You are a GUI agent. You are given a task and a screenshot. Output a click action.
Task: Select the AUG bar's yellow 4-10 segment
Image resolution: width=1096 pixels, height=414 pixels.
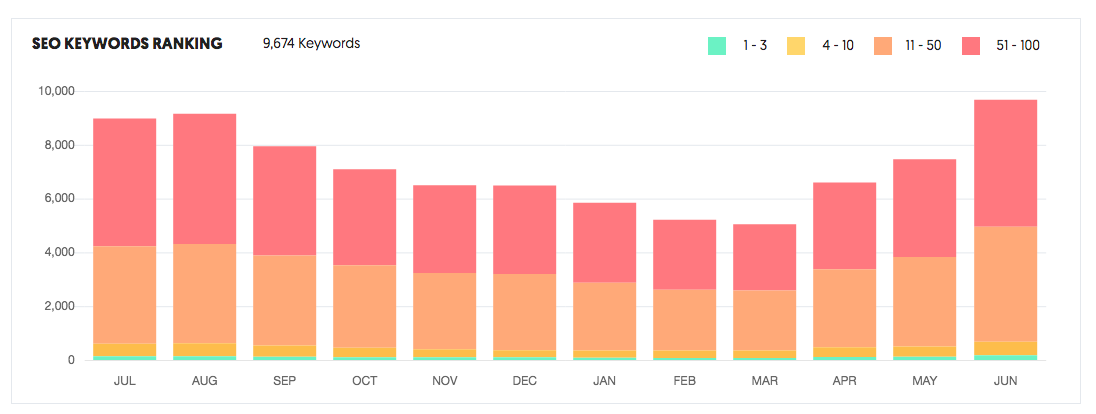(205, 350)
